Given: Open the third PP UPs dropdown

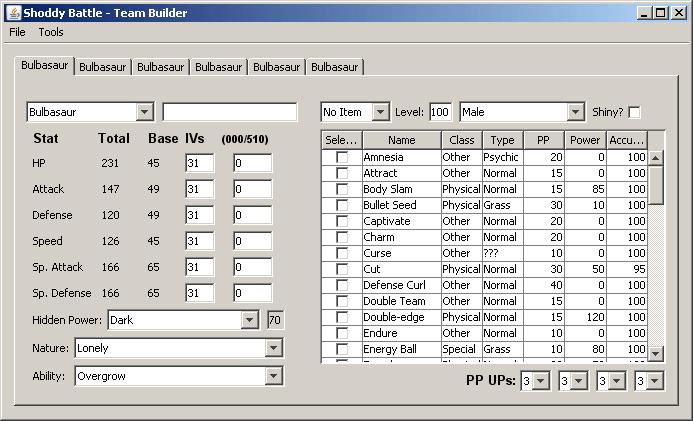Looking at the screenshot, I should 611,381.
